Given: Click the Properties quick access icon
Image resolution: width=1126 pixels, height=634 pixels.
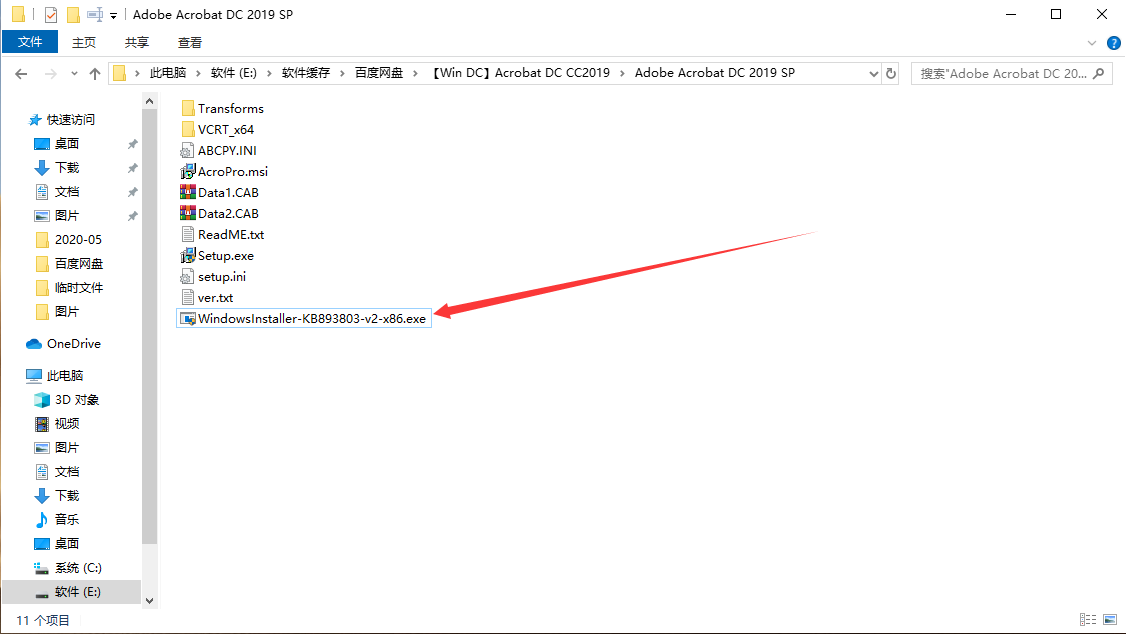Looking at the screenshot, I should click(50, 14).
